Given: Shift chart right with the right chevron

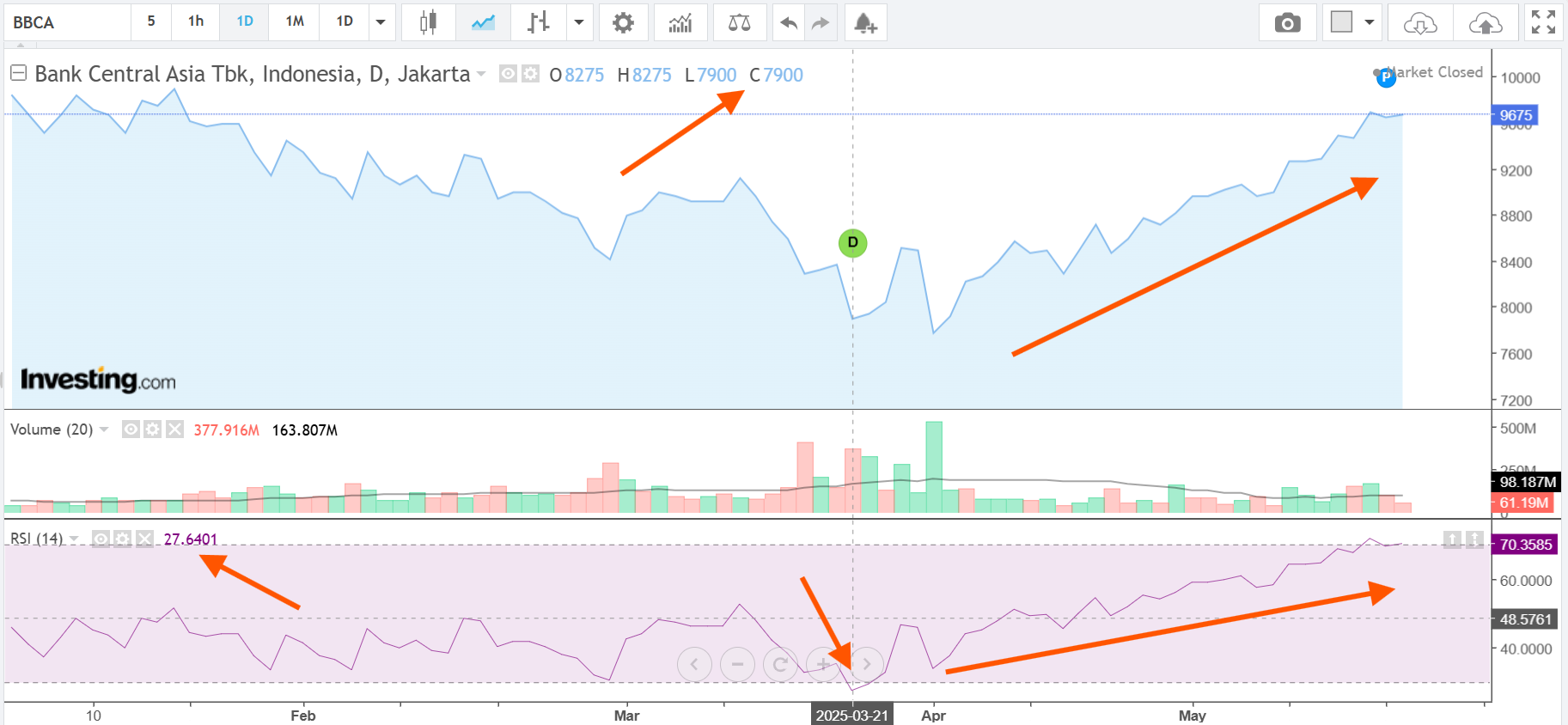Looking at the screenshot, I should coord(867,664).
